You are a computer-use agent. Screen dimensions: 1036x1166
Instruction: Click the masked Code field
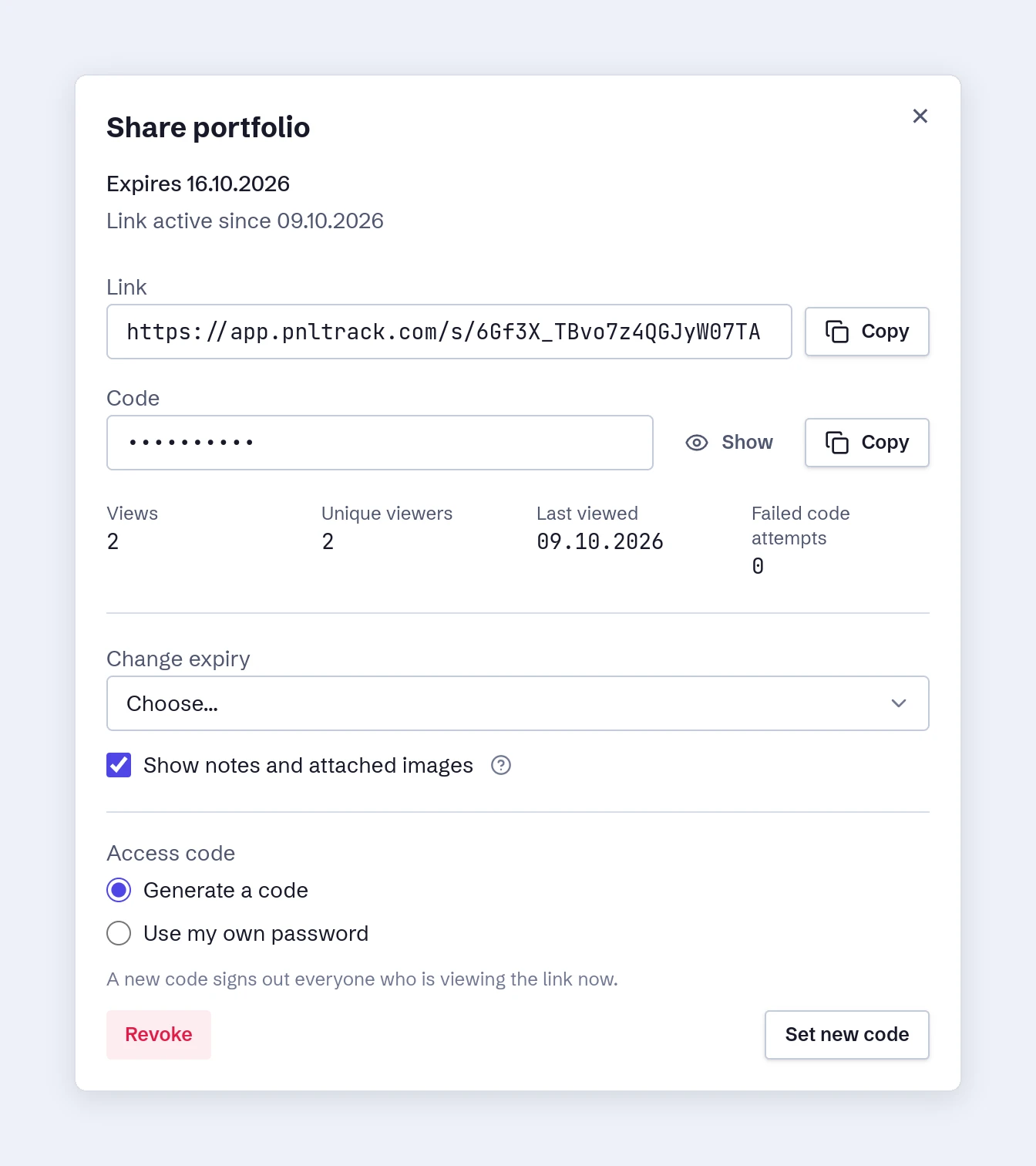tap(380, 443)
